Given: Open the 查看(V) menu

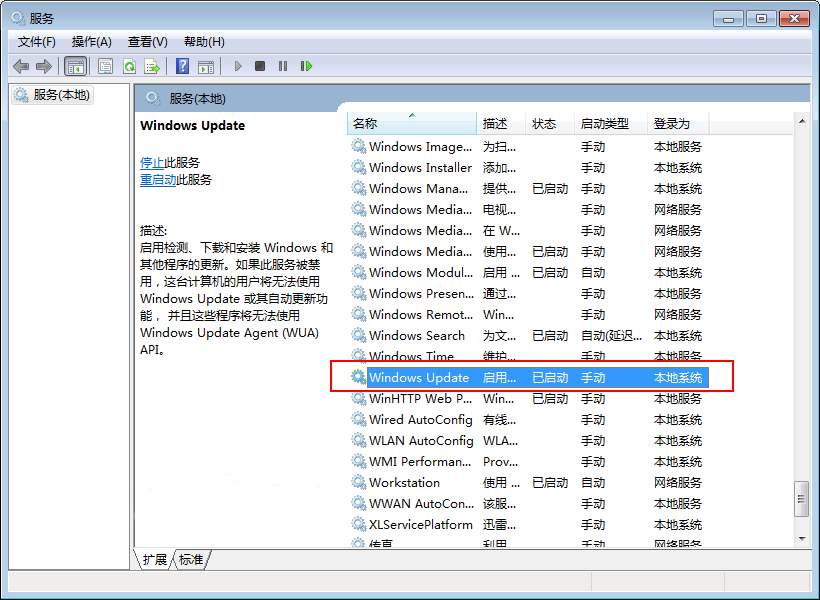Looking at the screenshot, I should tap(146, 41).
